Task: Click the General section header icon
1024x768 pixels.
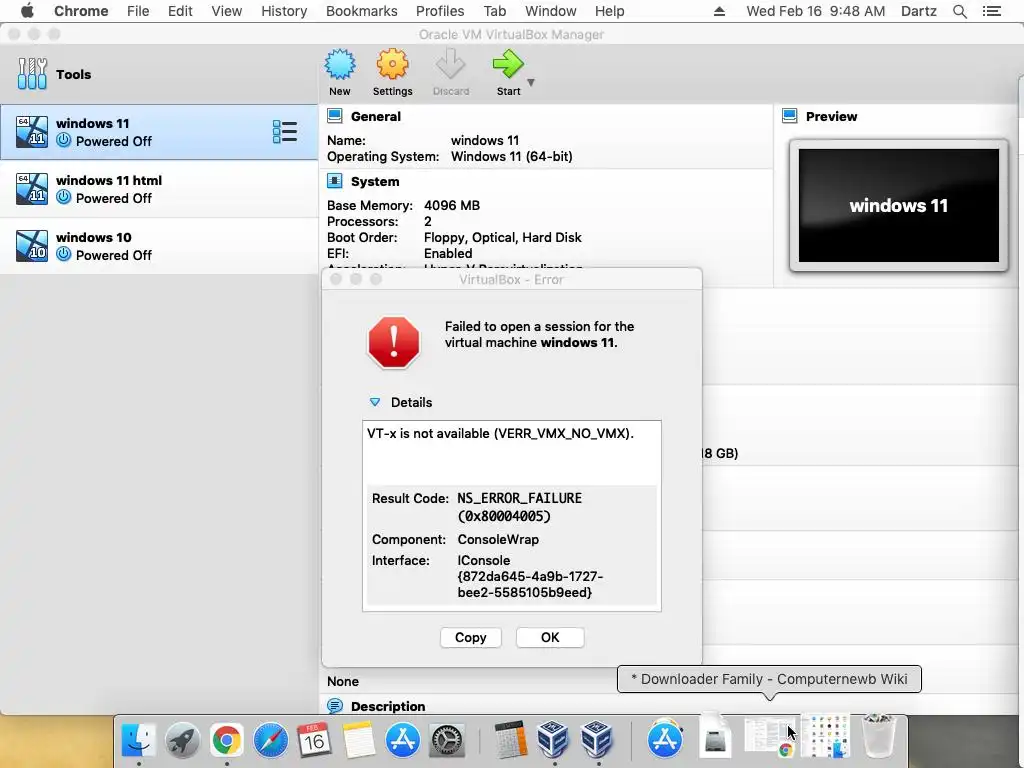Action: click(334, 116)
